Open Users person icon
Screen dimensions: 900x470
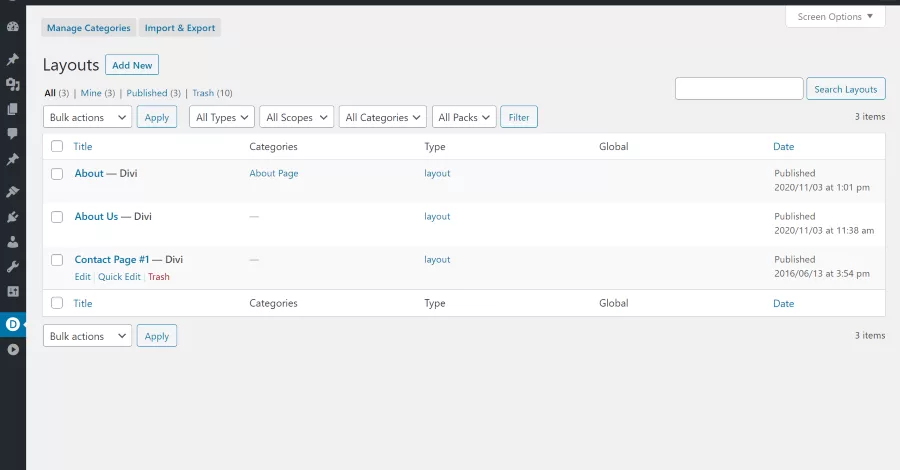13,242
